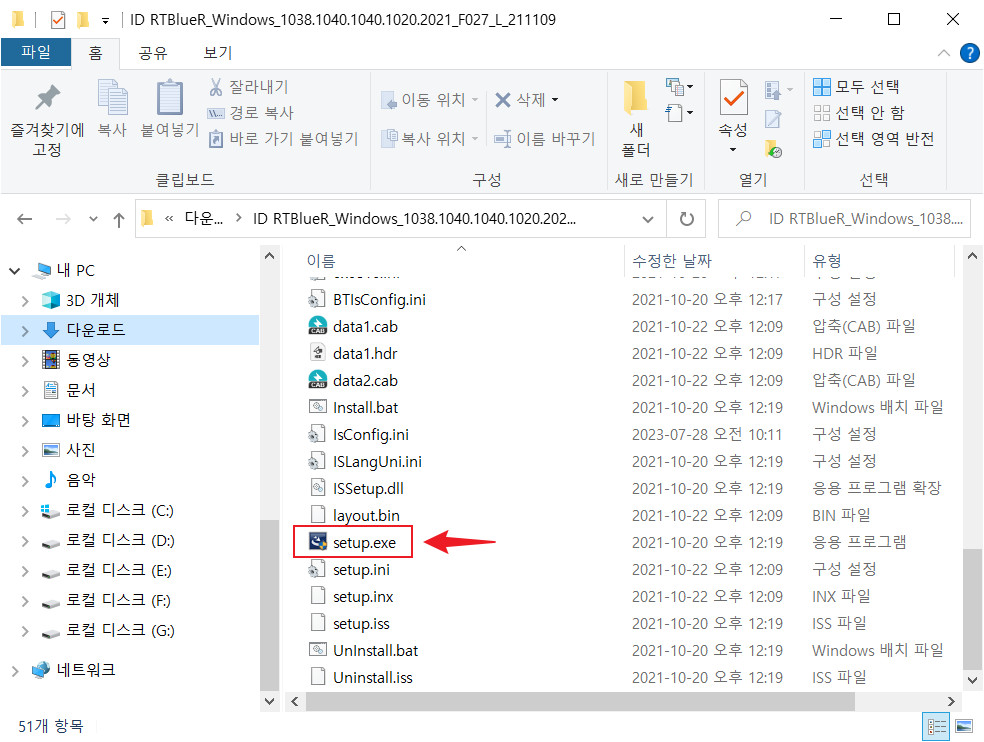This screenshot has width=984, height=742.
Task: Switch to Details view icon in status bar
Action: click(935, 727)
